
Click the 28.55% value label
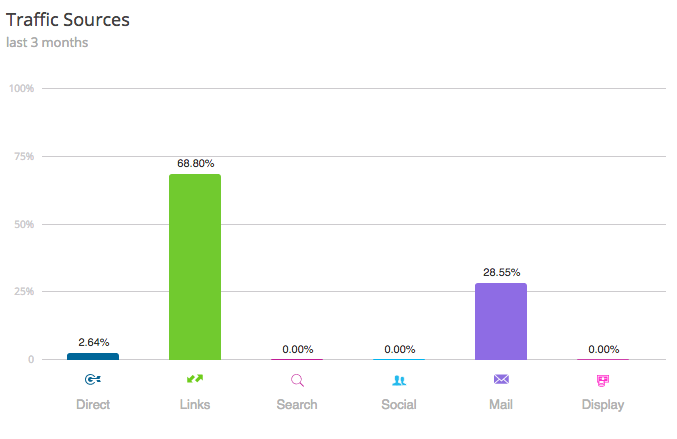coord(501,272)
